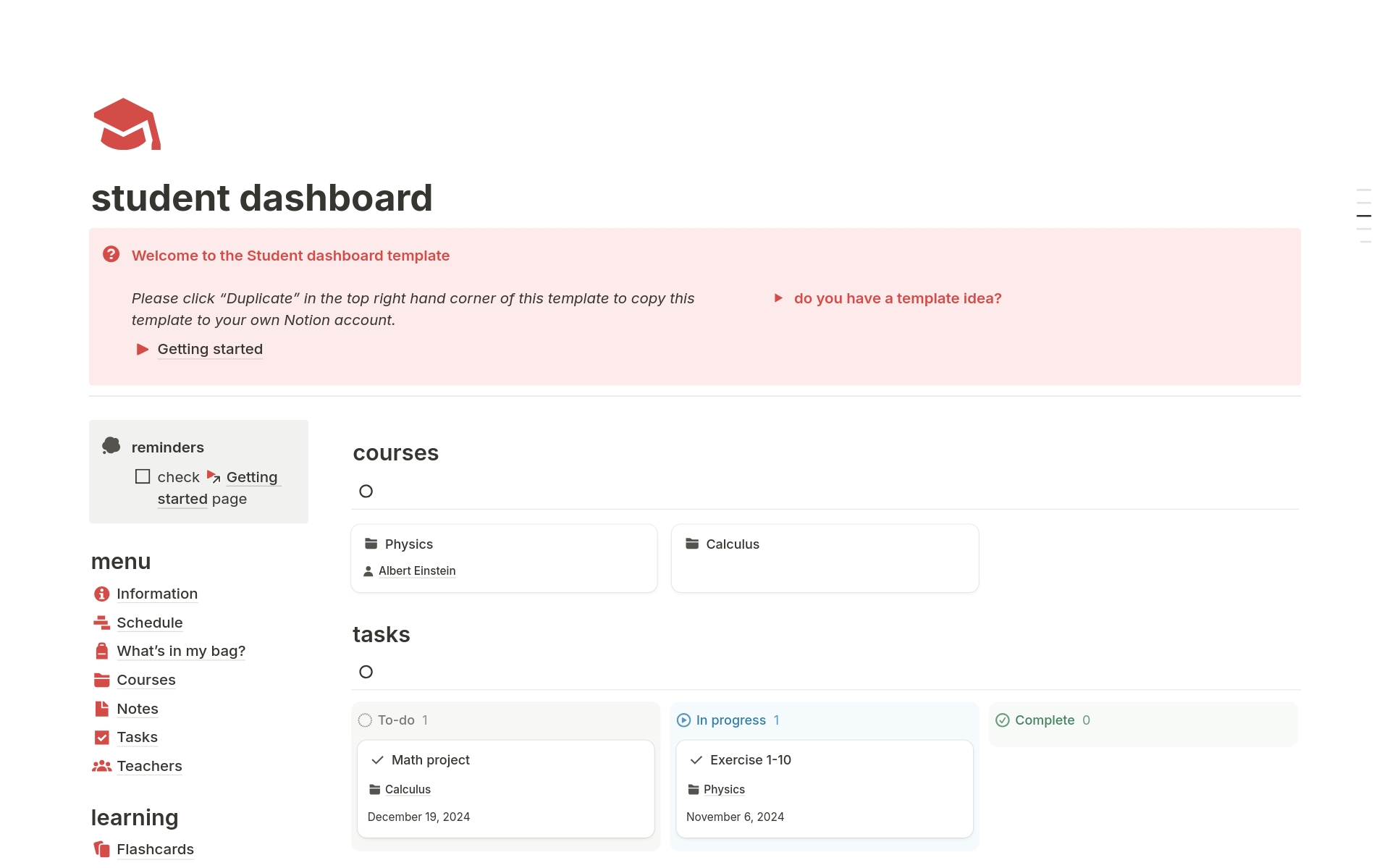Toggle the check Getting started page checkbox
This screenshot has width=1390, height=868.
(x=142, y=476)
